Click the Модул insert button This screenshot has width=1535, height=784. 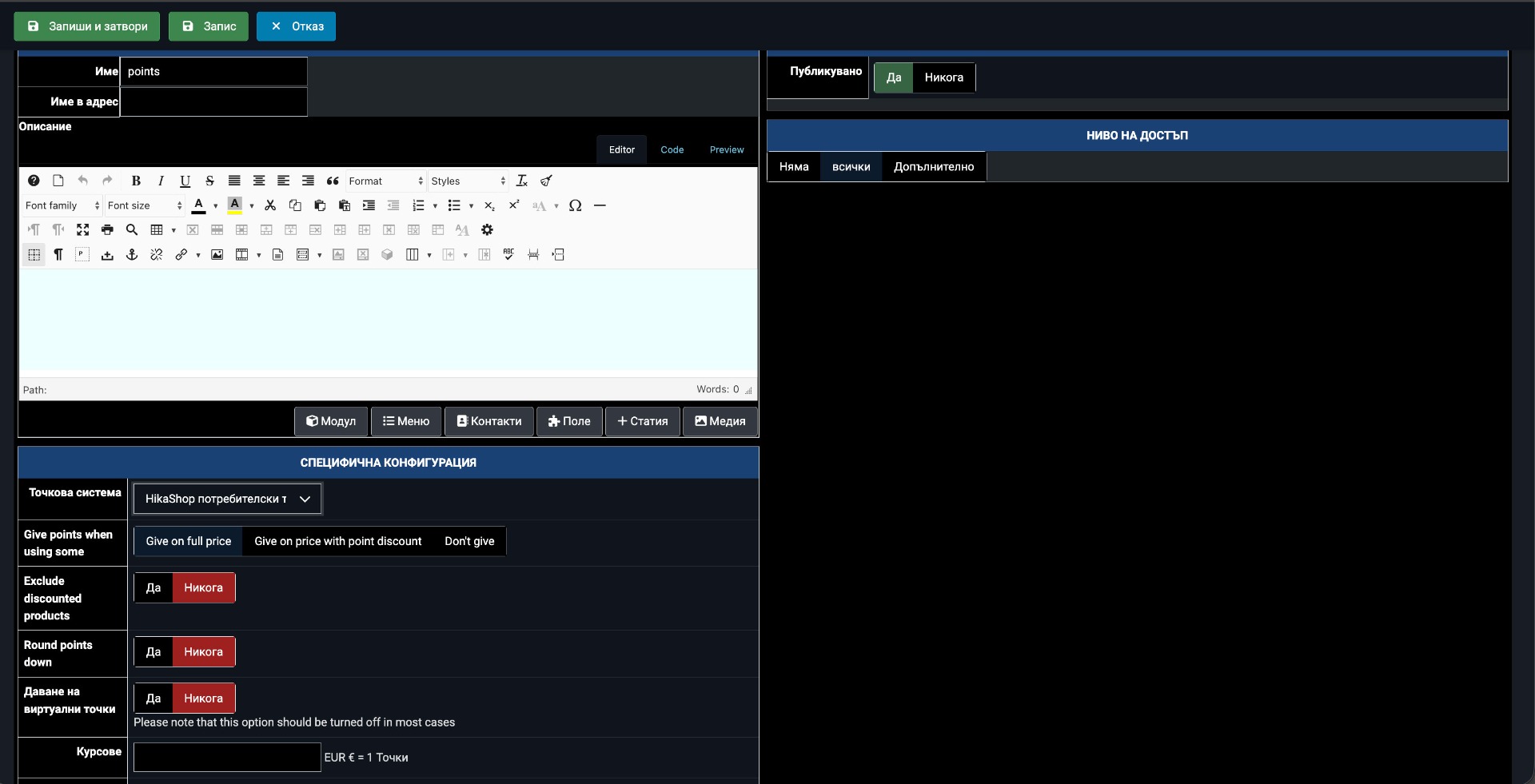331,421
